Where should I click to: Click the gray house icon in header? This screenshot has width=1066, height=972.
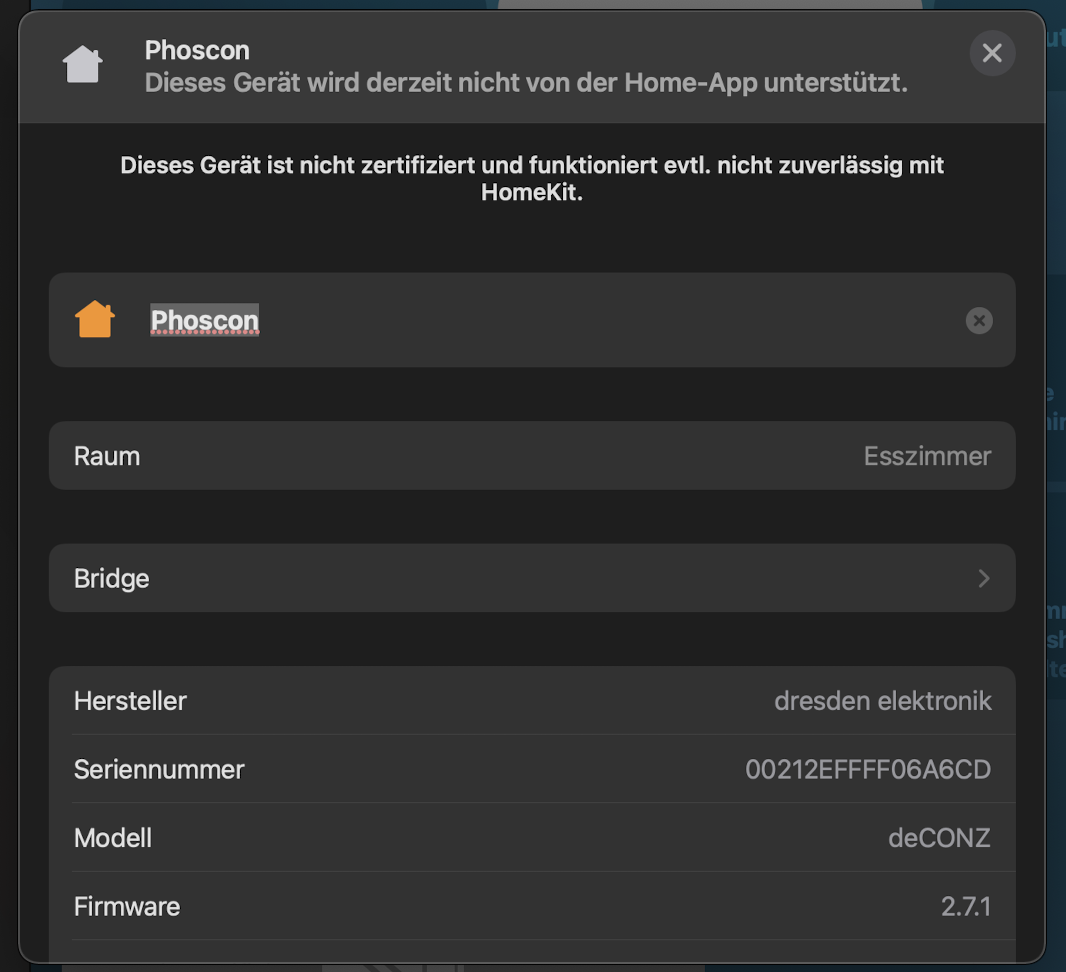click(x=82, y=66)
